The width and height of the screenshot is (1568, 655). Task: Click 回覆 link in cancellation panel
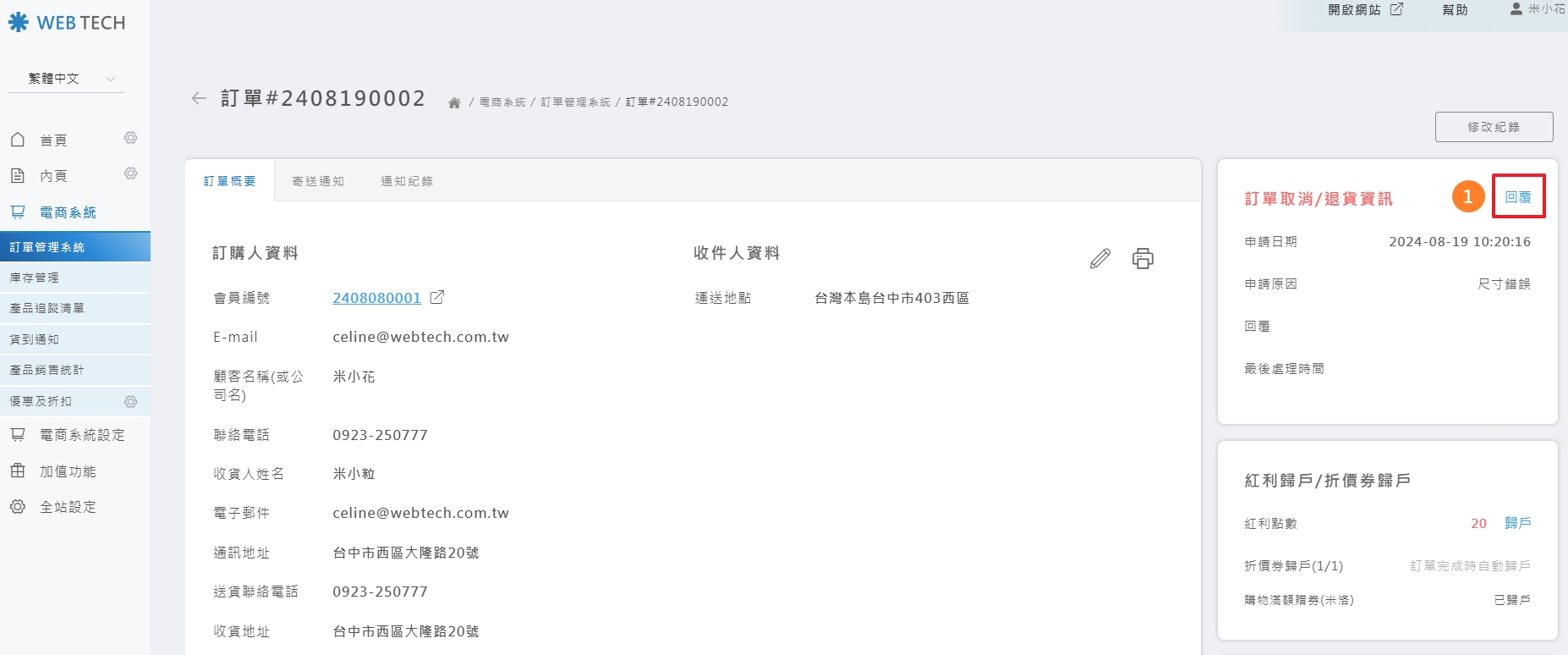coord(1518,197)
